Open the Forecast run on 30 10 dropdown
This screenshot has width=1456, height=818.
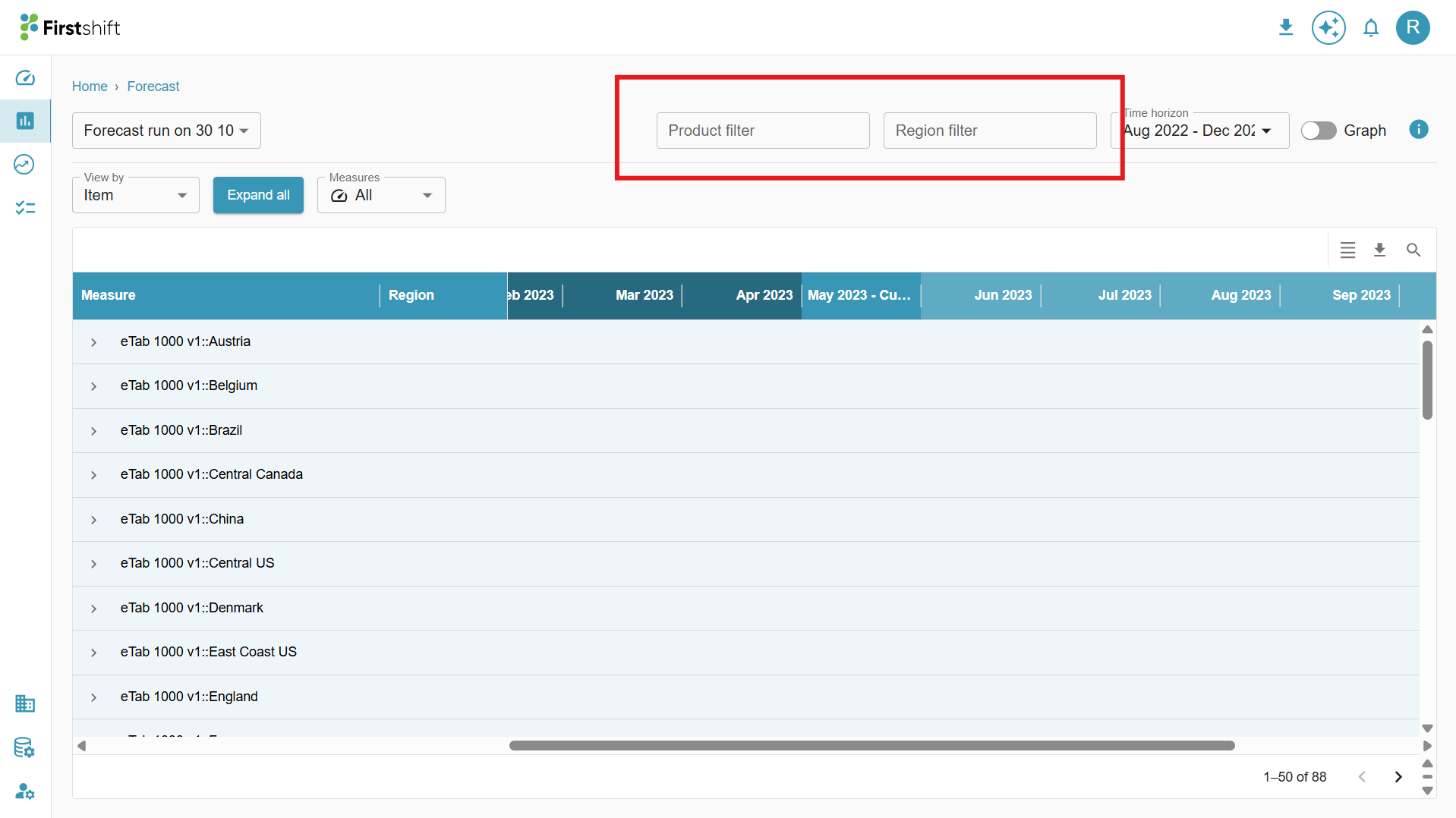(x=166, y=131)
